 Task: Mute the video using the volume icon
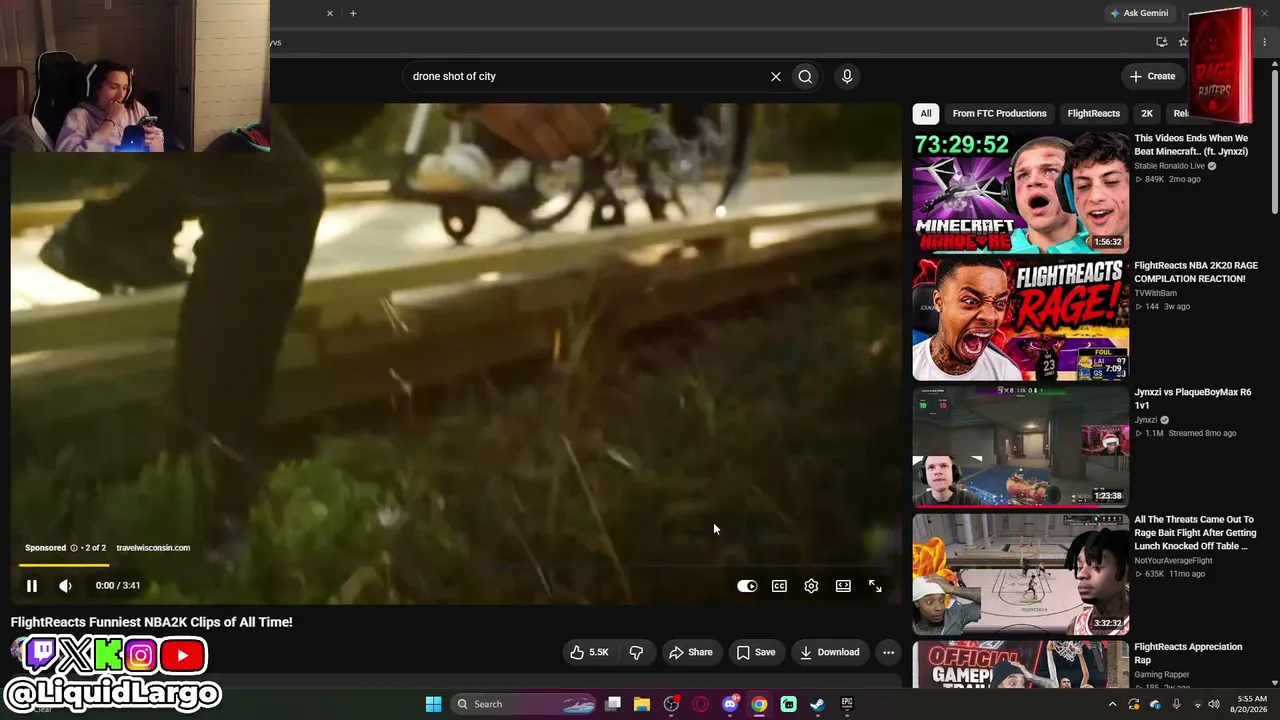click(65, 586)
